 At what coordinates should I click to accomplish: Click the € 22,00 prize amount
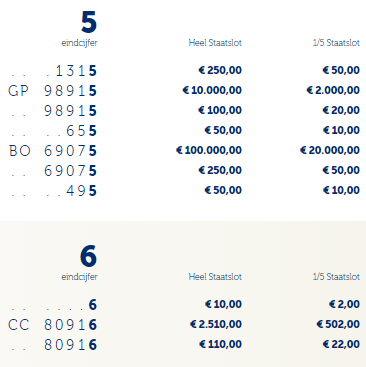pyautogui.click(x=341, y=344)
